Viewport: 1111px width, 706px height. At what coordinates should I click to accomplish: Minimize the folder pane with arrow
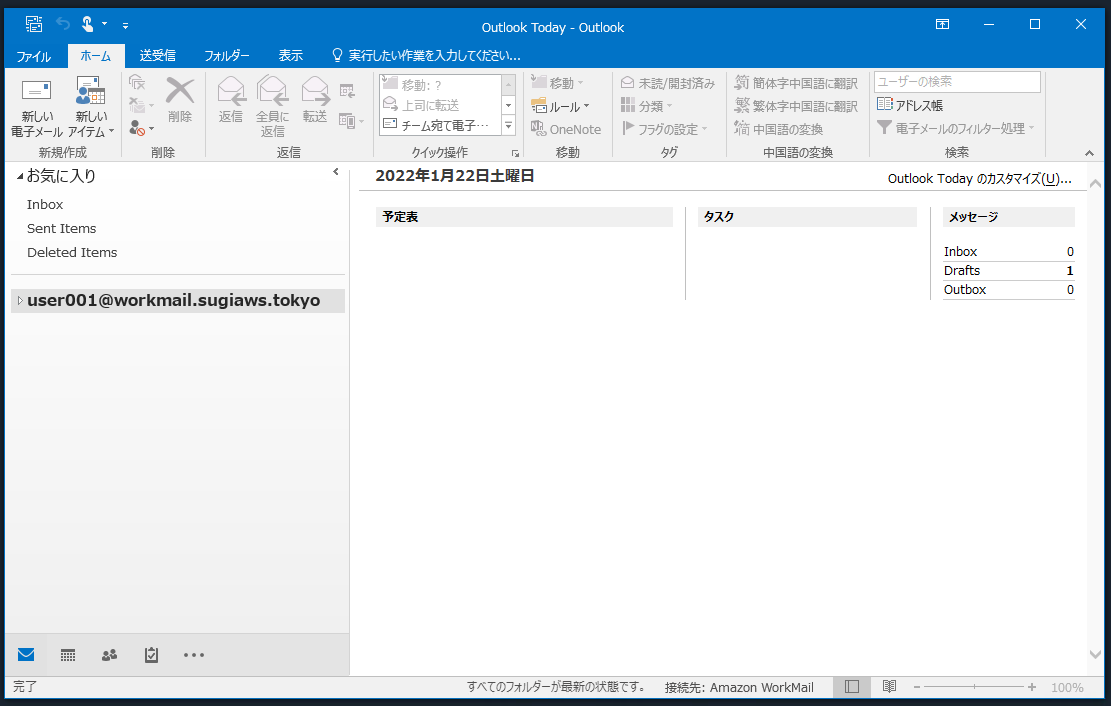(x=336, y=172)
